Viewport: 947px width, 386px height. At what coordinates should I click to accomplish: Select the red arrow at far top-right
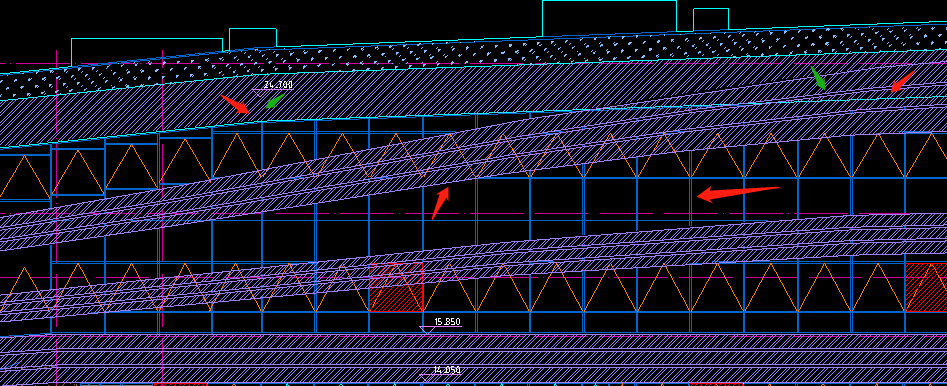pyautogui.click(x=903, y=81)
